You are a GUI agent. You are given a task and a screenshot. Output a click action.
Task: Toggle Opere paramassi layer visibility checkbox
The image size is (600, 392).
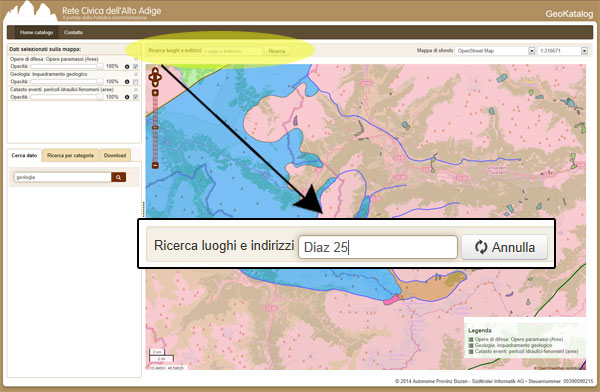[135, 66]
